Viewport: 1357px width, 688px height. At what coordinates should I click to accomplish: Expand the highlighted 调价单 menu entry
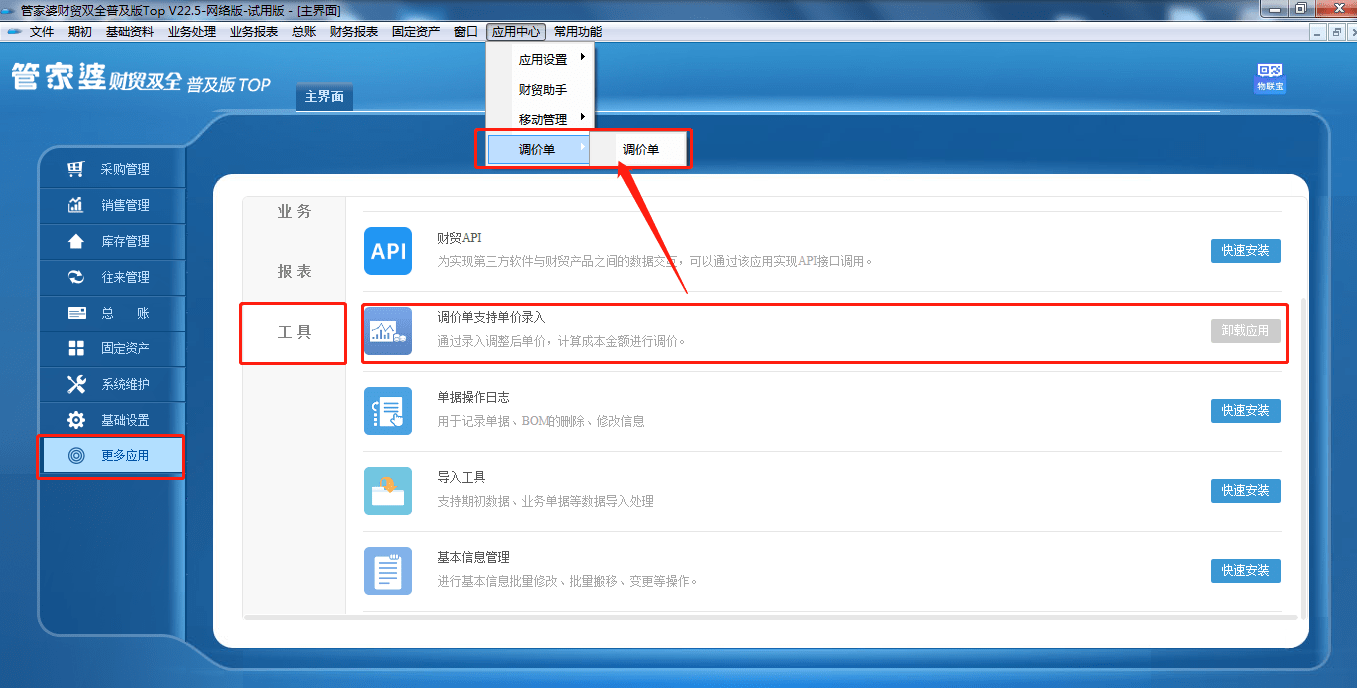point(538,149)
